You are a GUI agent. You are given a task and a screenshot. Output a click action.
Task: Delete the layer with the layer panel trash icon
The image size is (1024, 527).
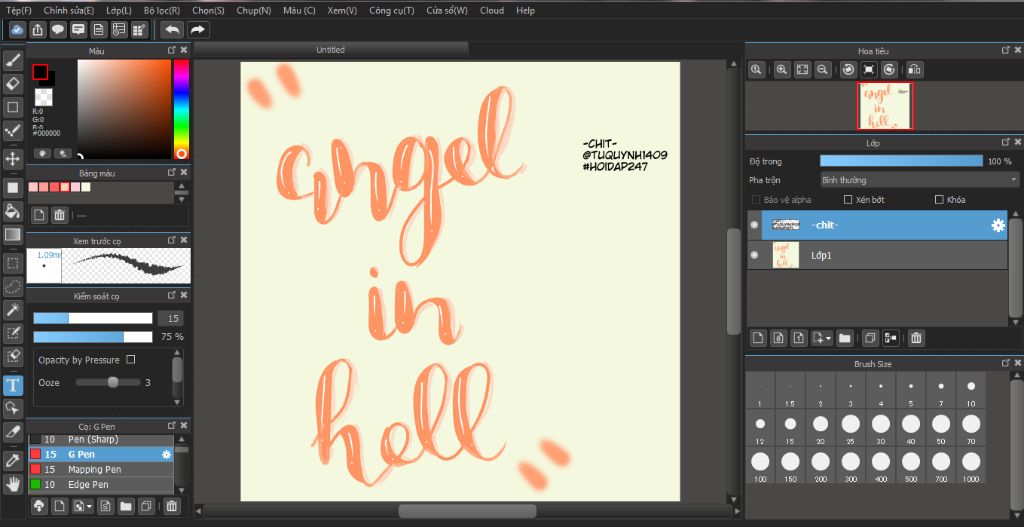(x=916, y=338)
